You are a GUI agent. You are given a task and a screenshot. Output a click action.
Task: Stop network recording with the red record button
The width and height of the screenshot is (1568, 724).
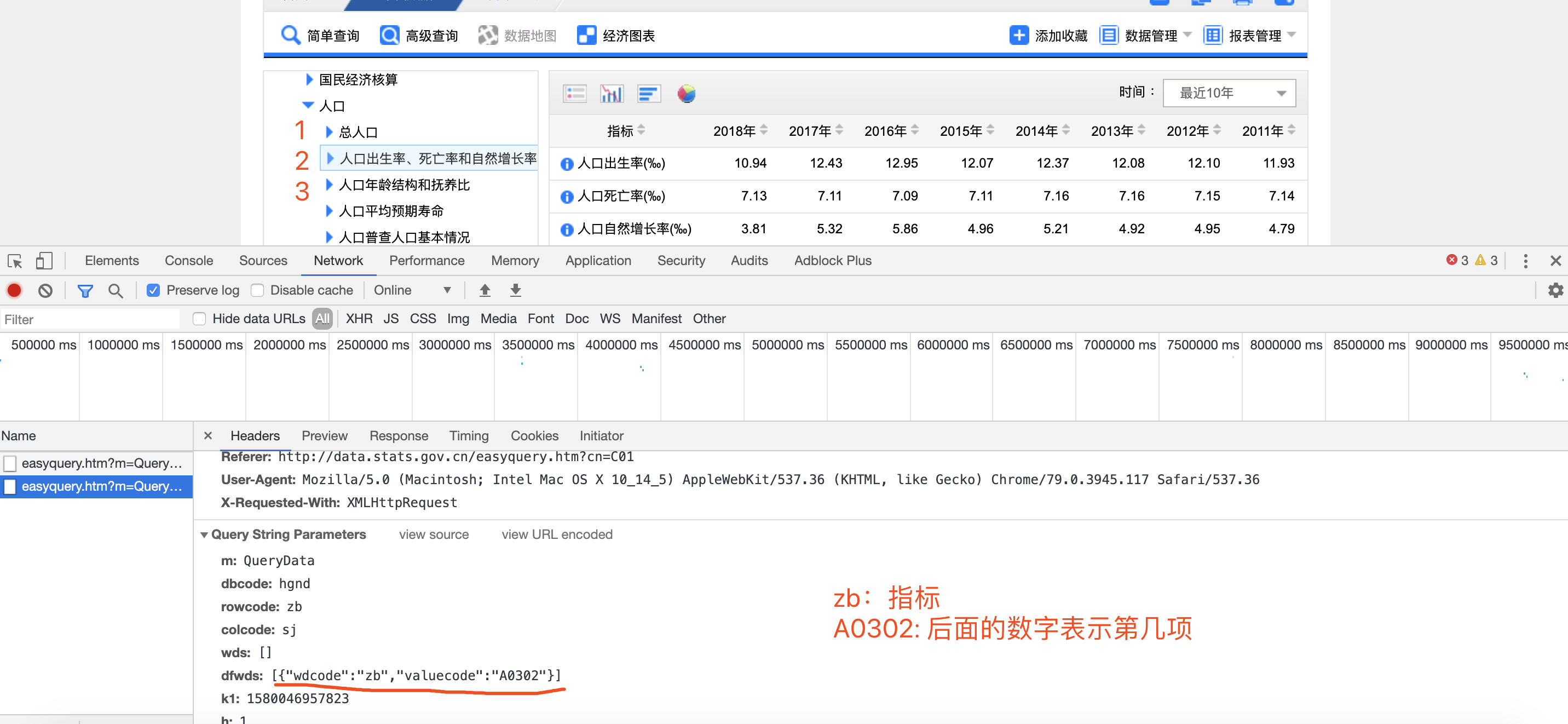[x=13, y=290]
